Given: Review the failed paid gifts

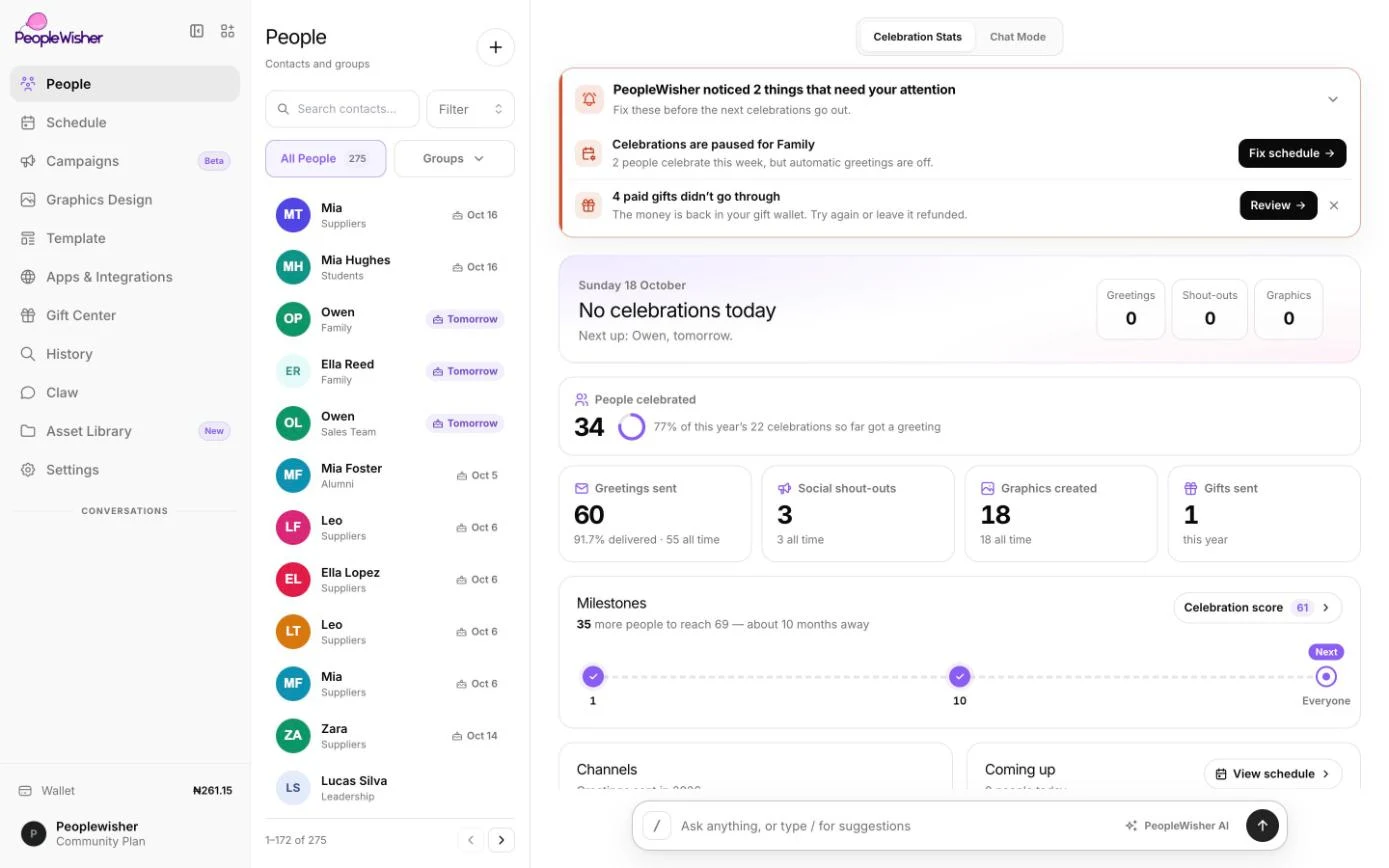Looking at the screenshot, I should click(x=1278, y=205).
